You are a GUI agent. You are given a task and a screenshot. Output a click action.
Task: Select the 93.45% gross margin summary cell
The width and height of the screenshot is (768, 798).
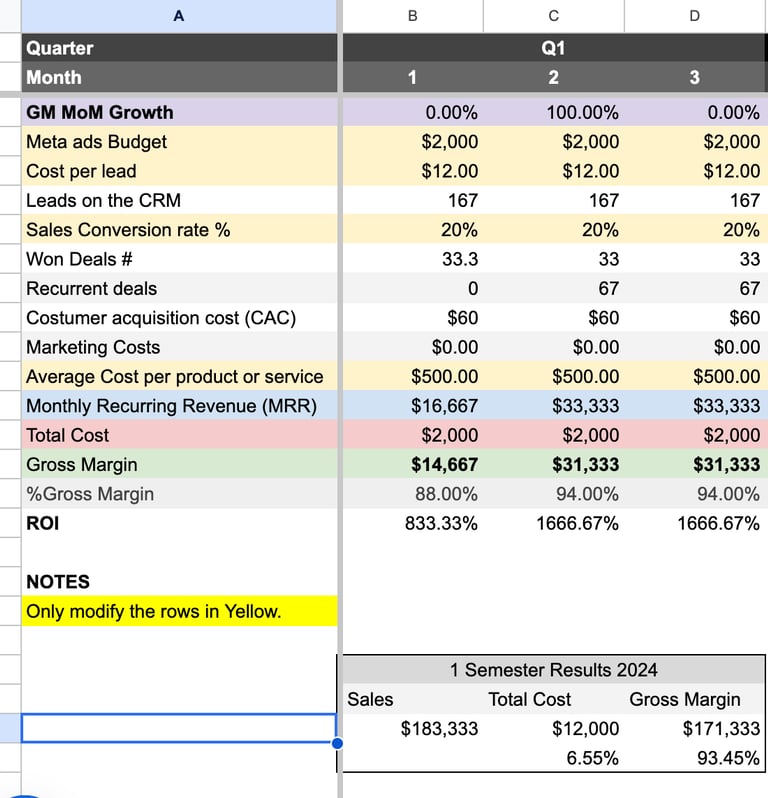tap(727, 758)
